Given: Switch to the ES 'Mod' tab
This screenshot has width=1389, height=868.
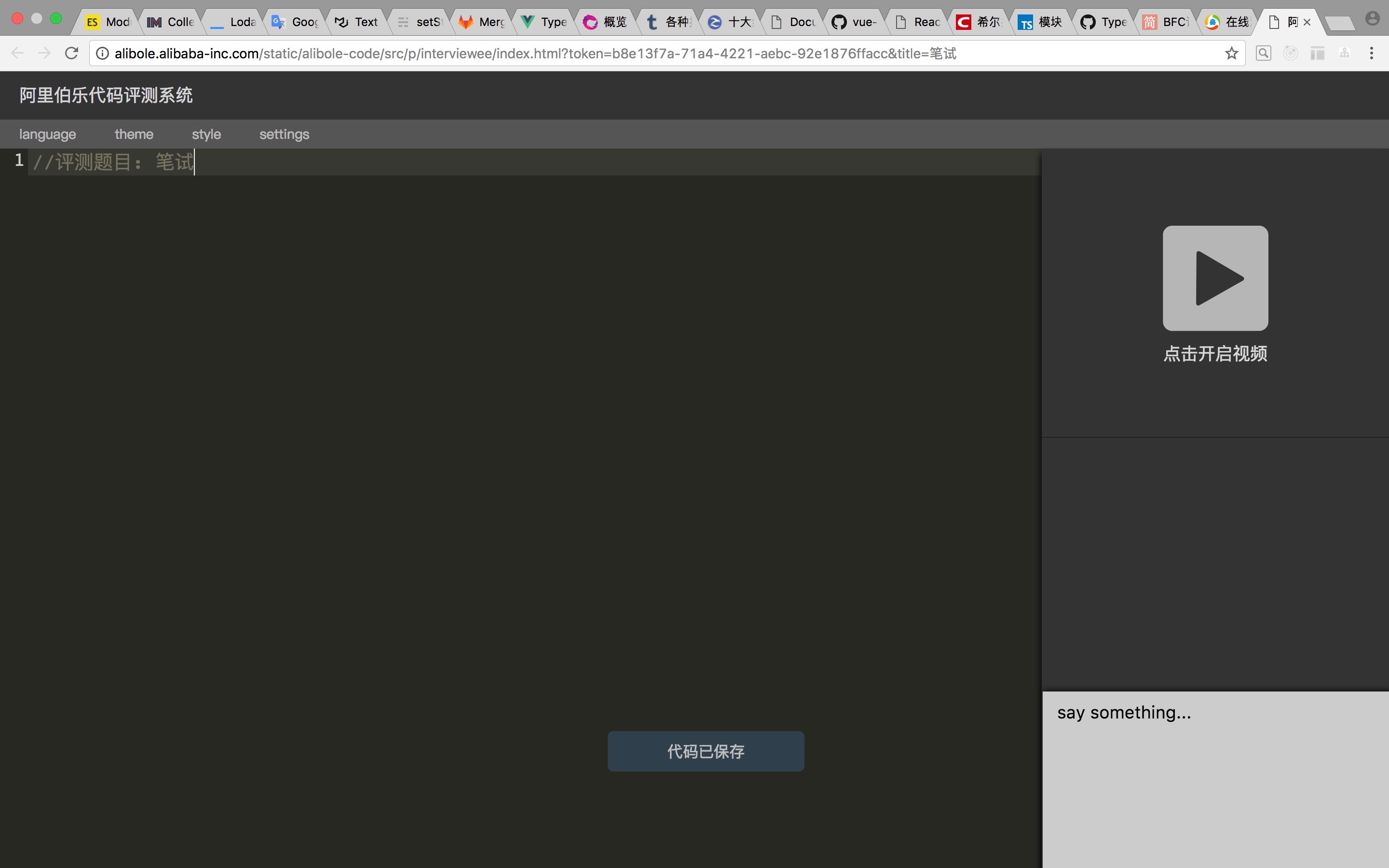Looking at the screenshot, I should click(108, 22).
